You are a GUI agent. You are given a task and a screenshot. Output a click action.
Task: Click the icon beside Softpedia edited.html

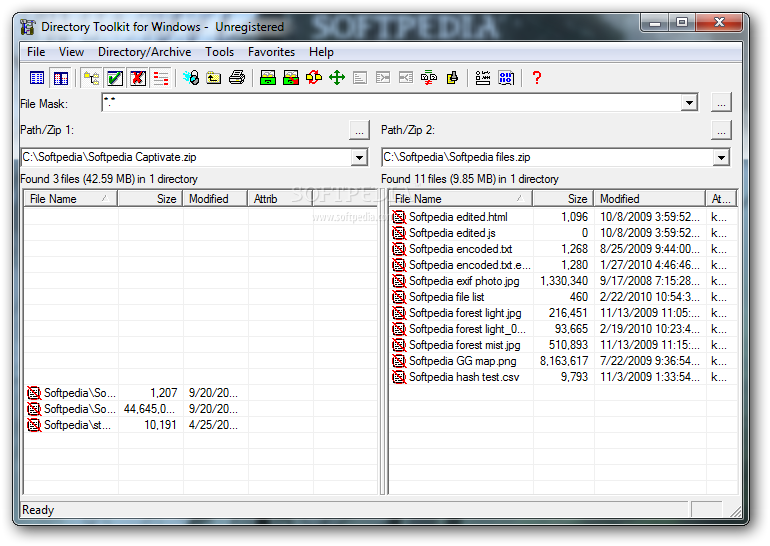point(399,217)
